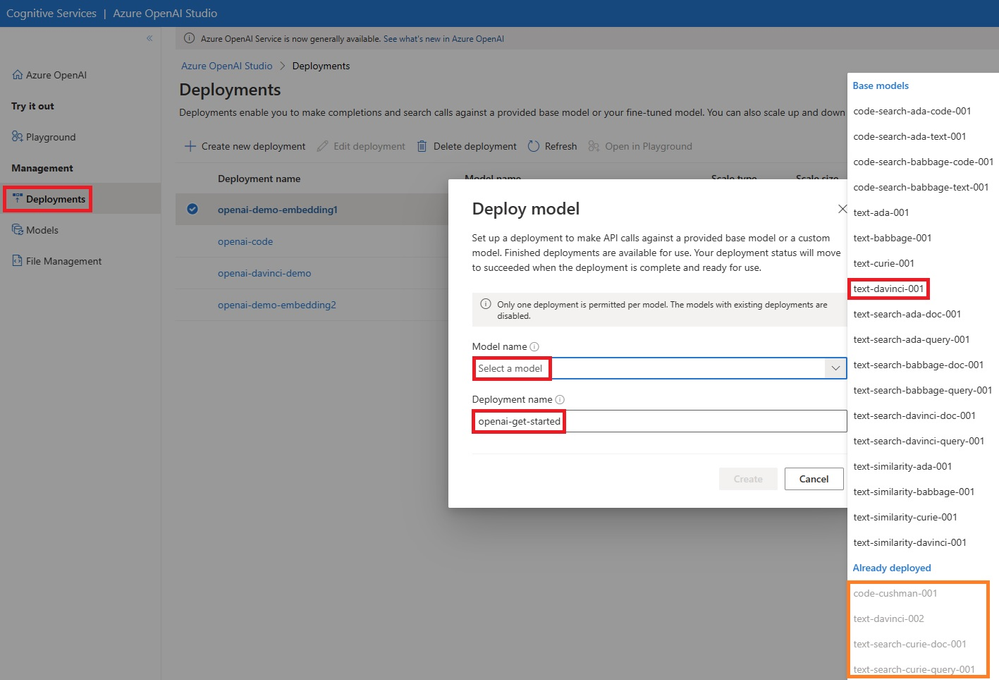Click the Cancel button in the dialog

click(814, 479)
